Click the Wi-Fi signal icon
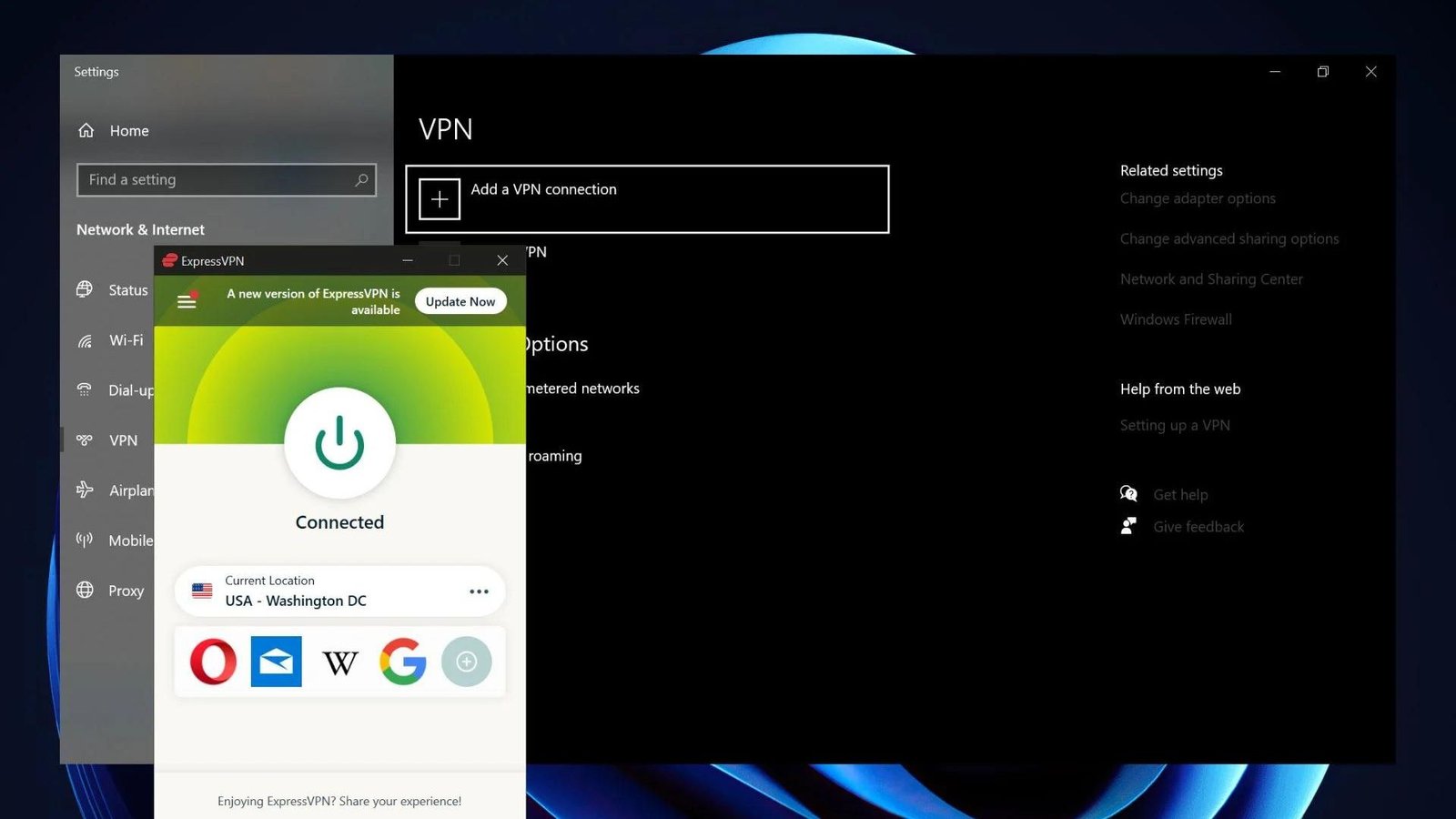The image size is (1456, 819). [x=85, y=340]
